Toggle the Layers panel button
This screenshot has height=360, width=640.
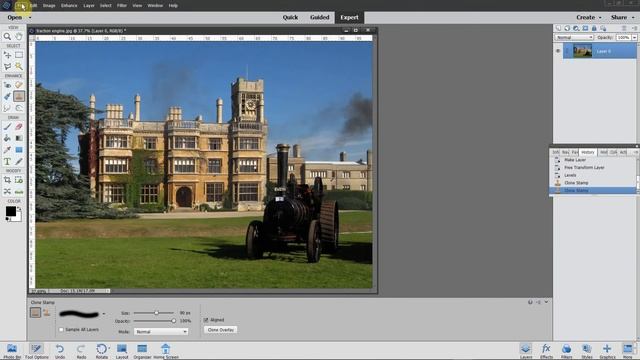pyautogui.click(x=526, y=351)
